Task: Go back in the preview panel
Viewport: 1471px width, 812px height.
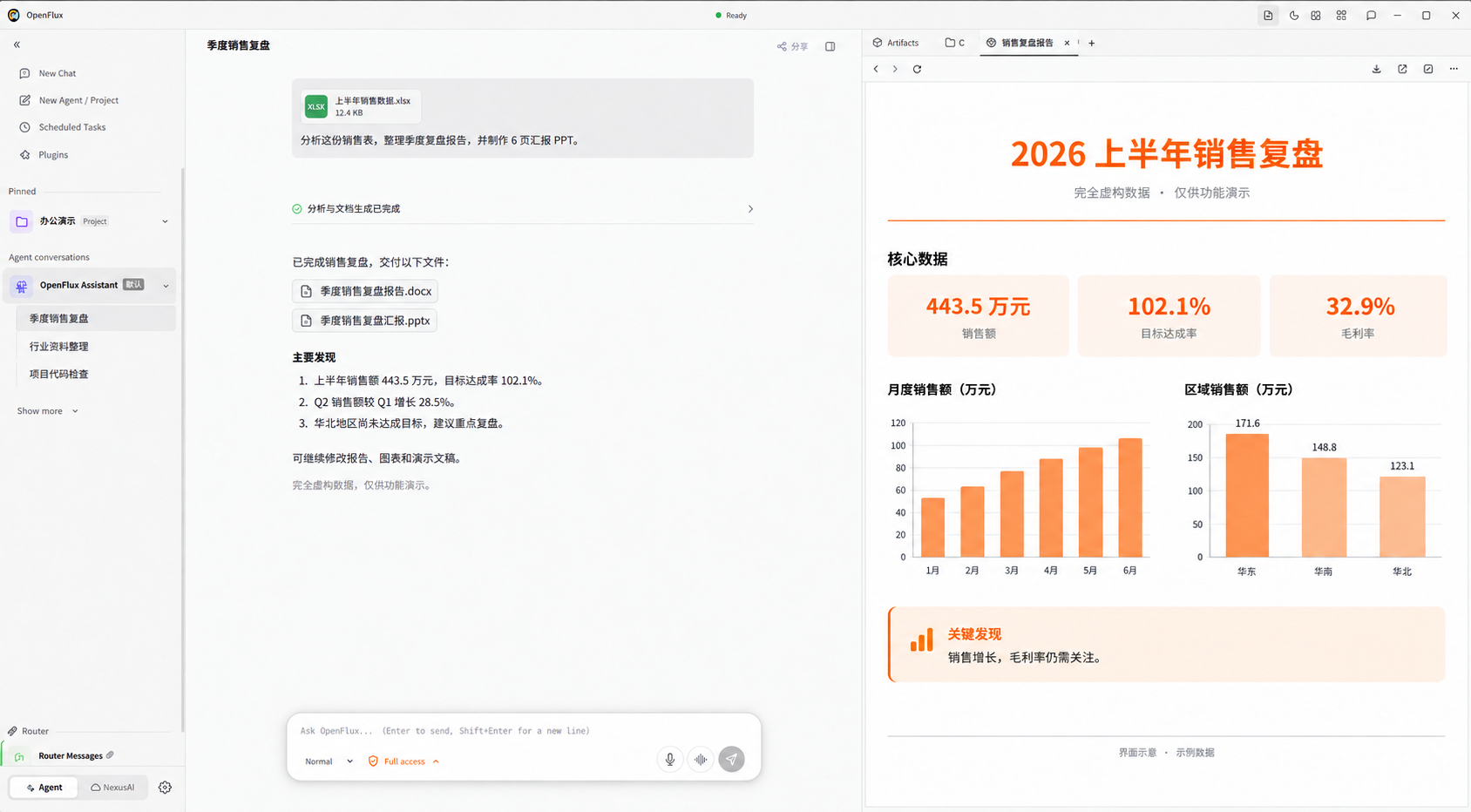Action: 876,69
